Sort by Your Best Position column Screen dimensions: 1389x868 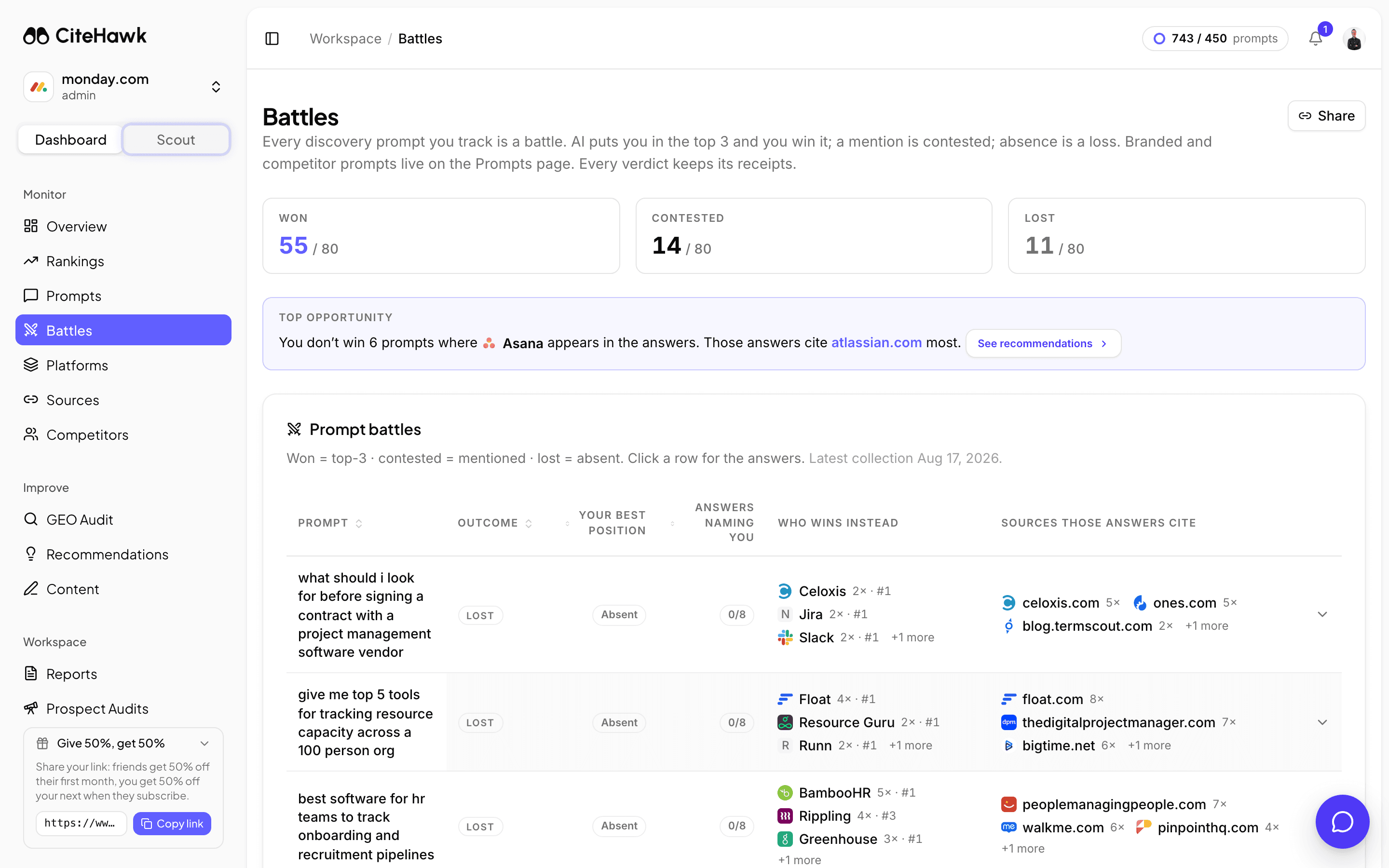pyautogui.click(x=606, y=523)
